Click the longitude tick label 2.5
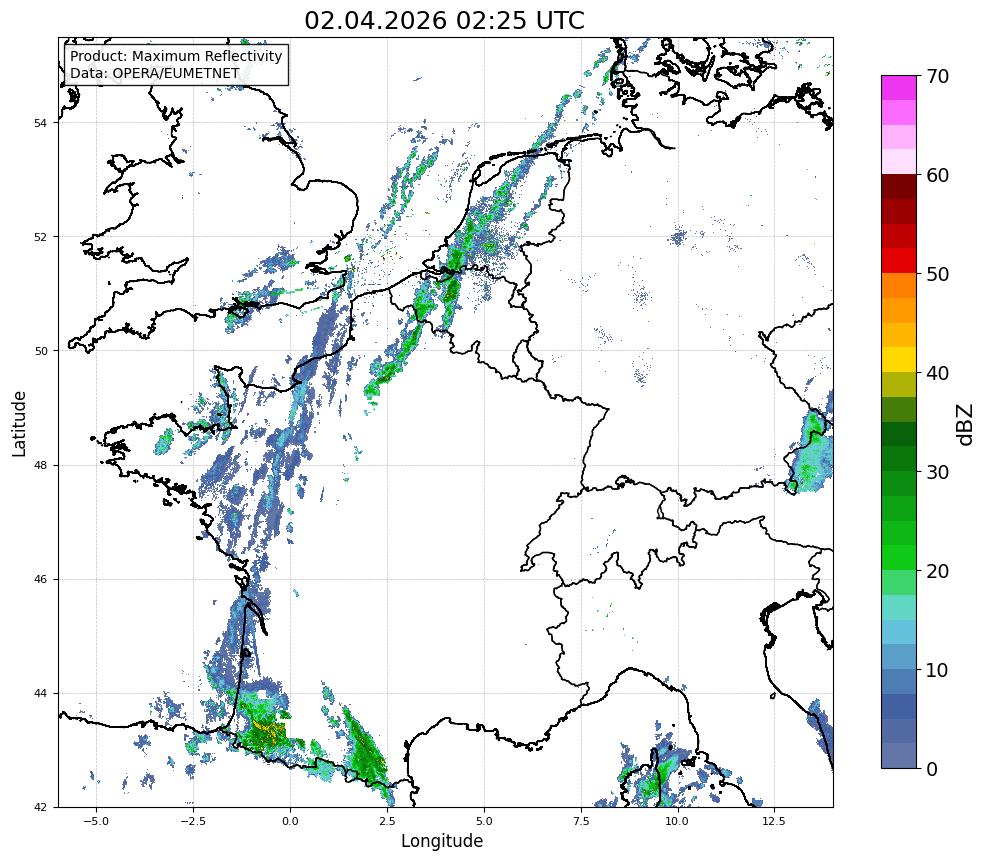 point(387,821)
